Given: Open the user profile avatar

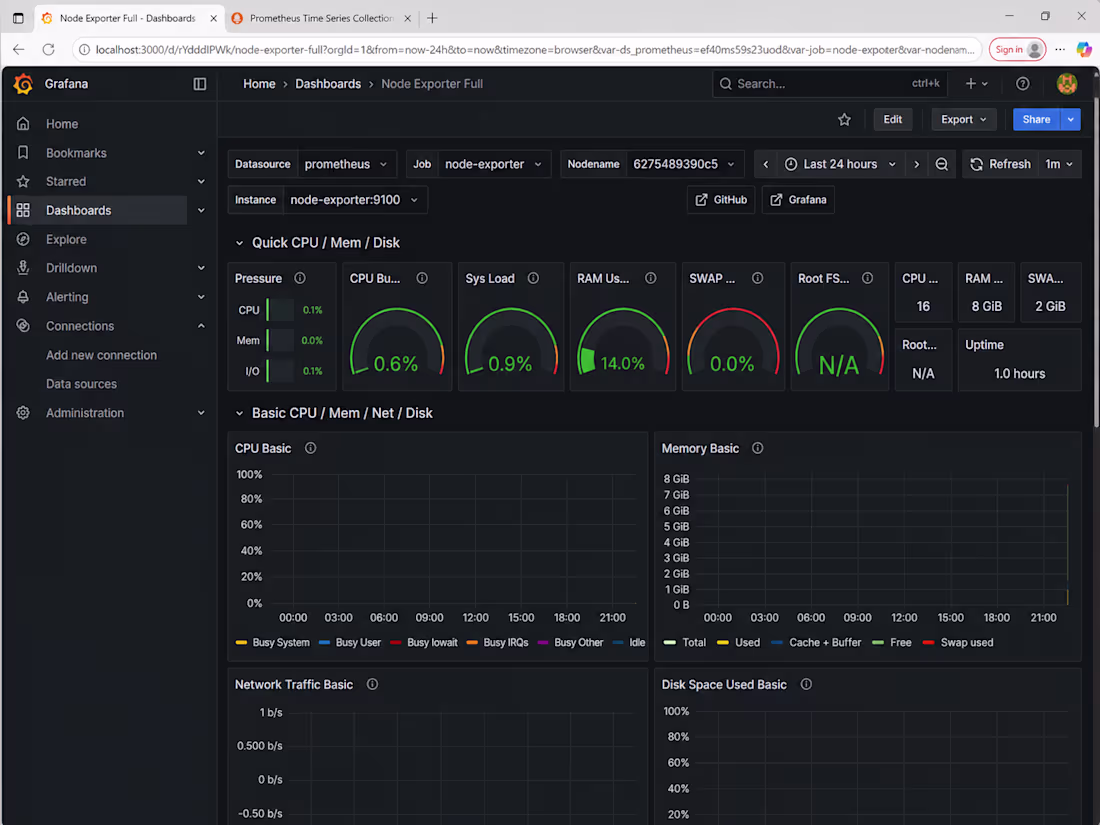Looking at the screenshot, I should tap(1067, 83).
